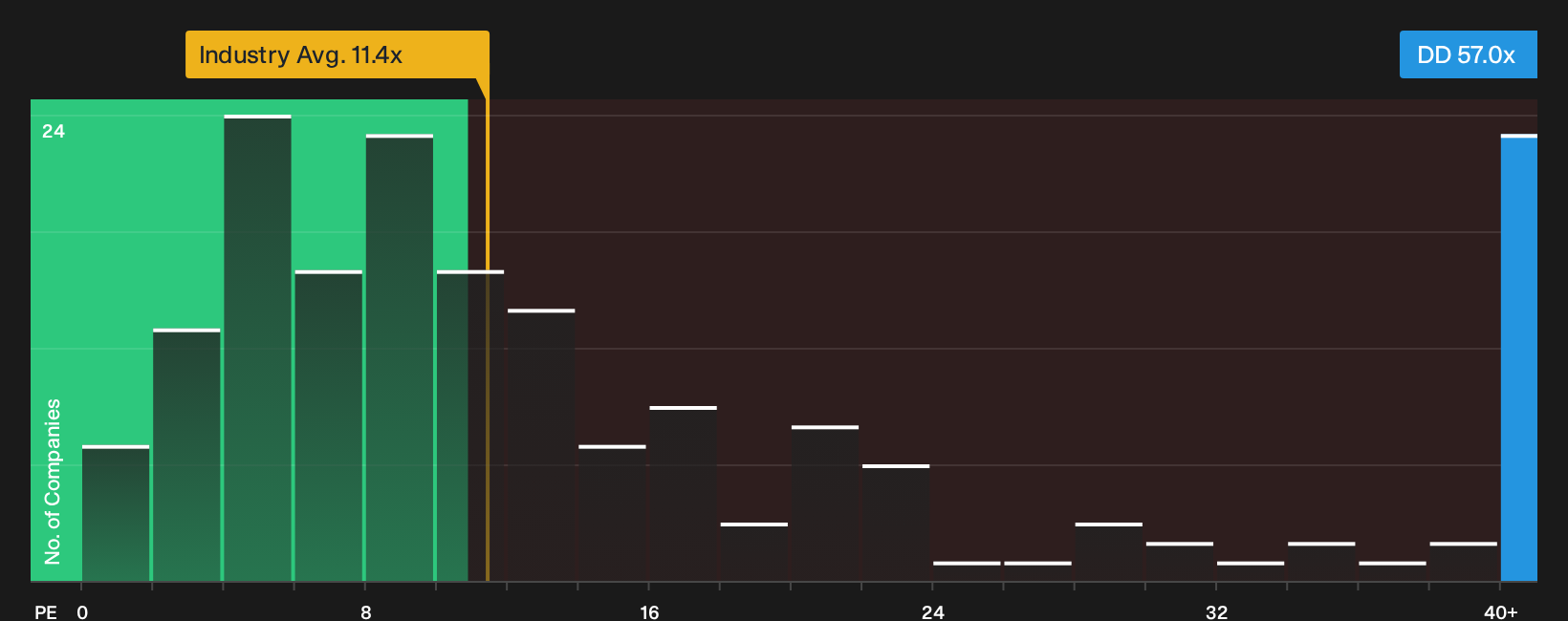Click the x-axis label '24'

[933, 611]
